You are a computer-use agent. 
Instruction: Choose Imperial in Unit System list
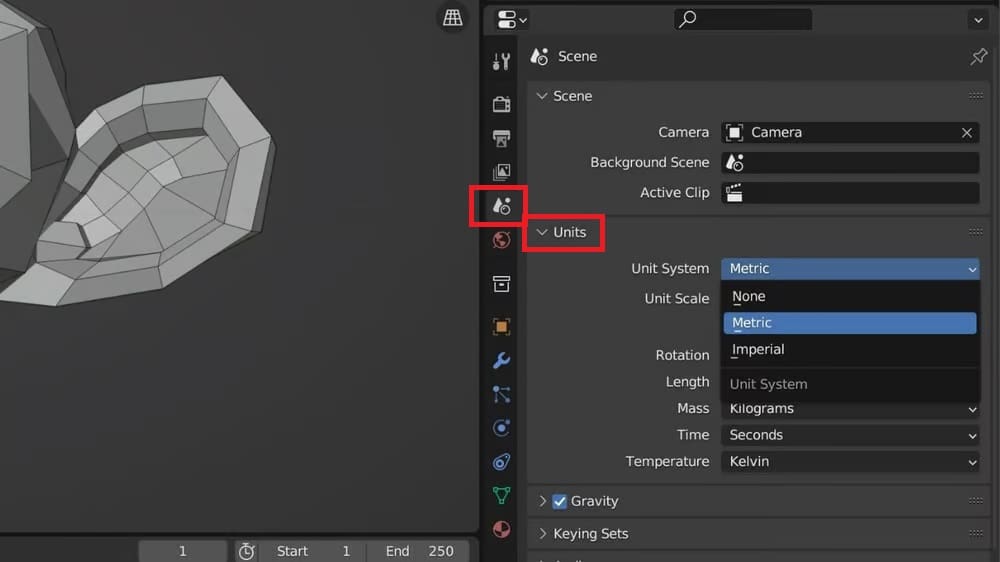[850, 350]
